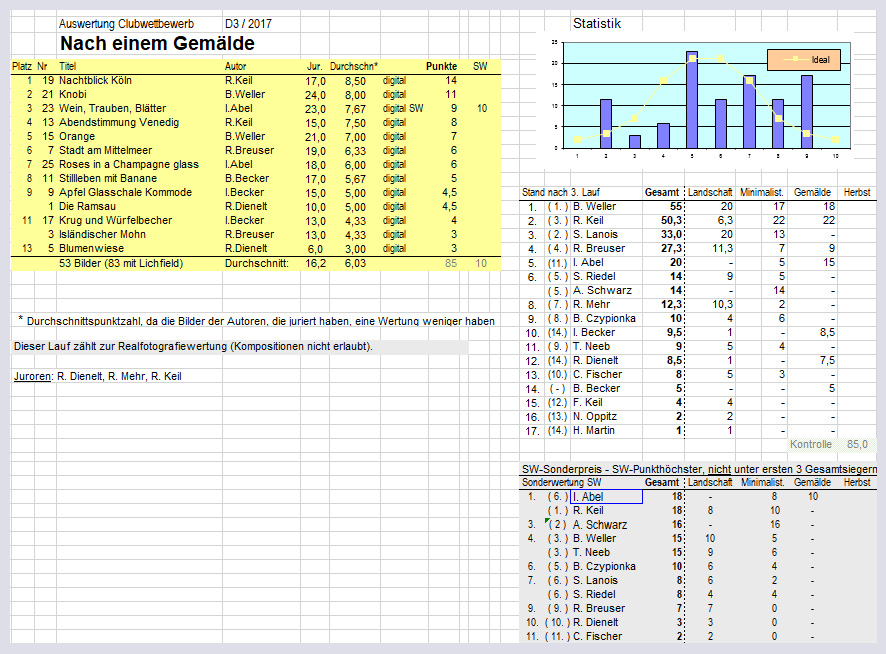Screen dimensions: 886x654
Task: Select the "digital SW" cell
Action: coord(403,109)
